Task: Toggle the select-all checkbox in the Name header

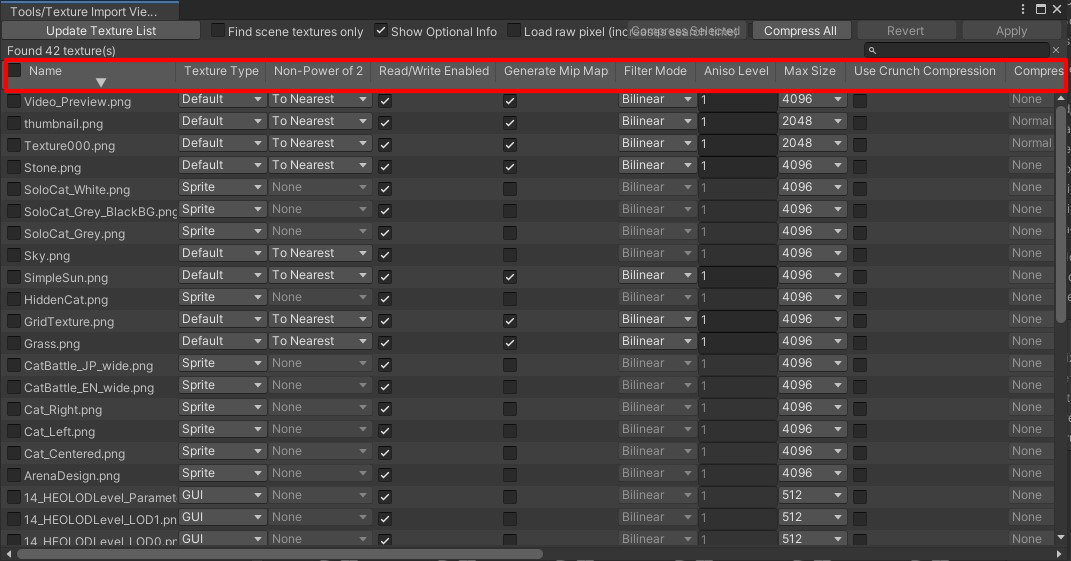Action: 14,70
